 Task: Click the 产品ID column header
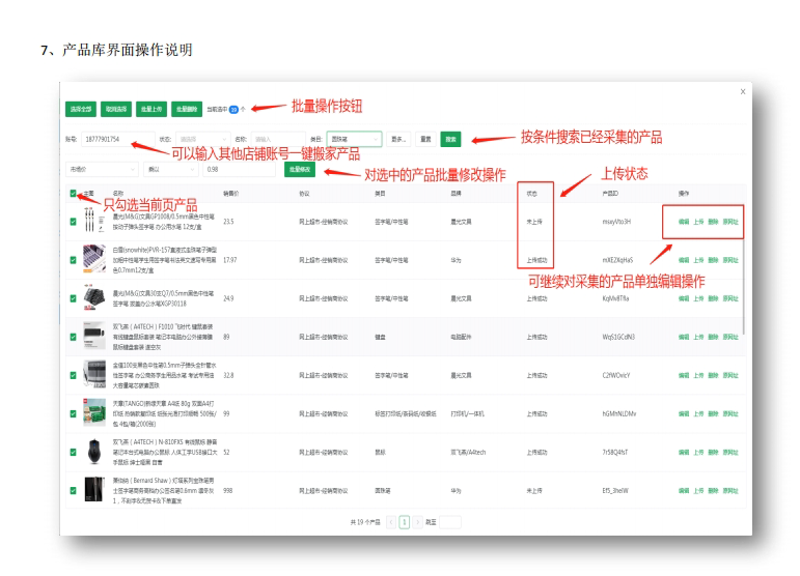[x=610, y=193]
